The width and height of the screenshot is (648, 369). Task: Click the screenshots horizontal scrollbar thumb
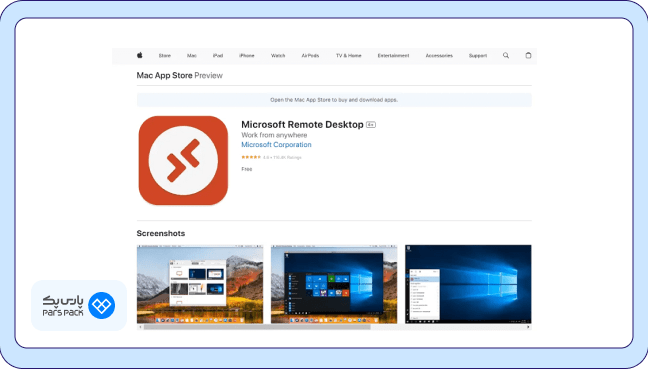click(x=257, y=327)
